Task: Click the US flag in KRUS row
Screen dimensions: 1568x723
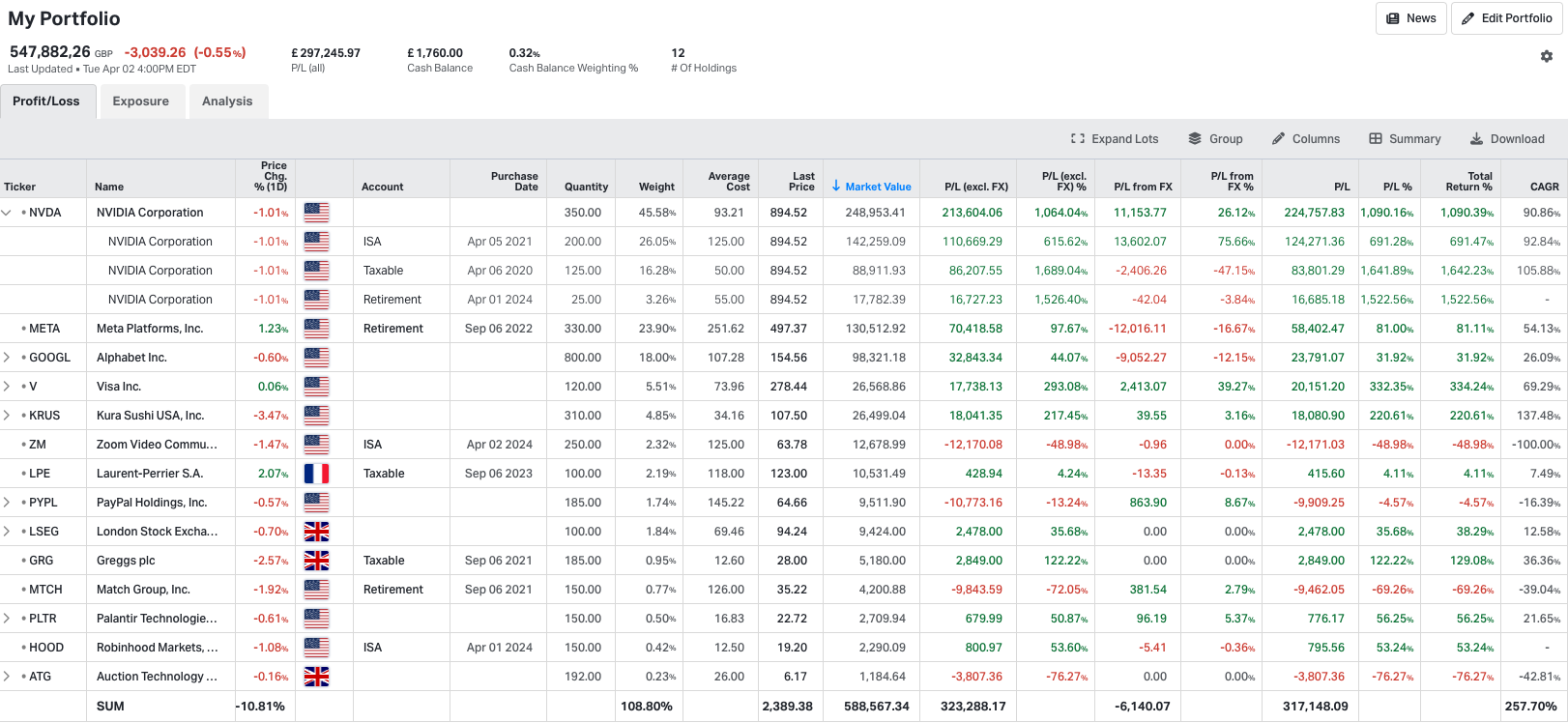Action: click(316, 416)
